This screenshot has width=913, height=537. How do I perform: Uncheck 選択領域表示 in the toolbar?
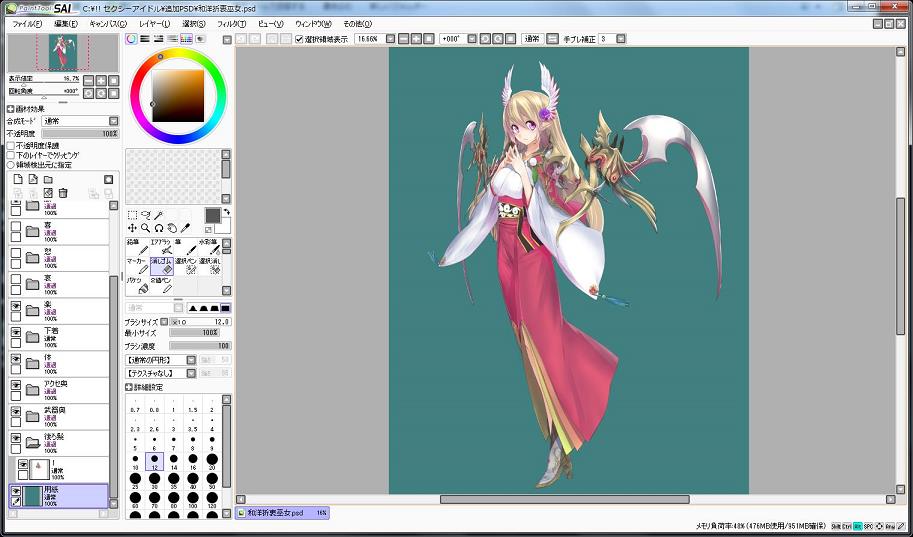[299, 39]
